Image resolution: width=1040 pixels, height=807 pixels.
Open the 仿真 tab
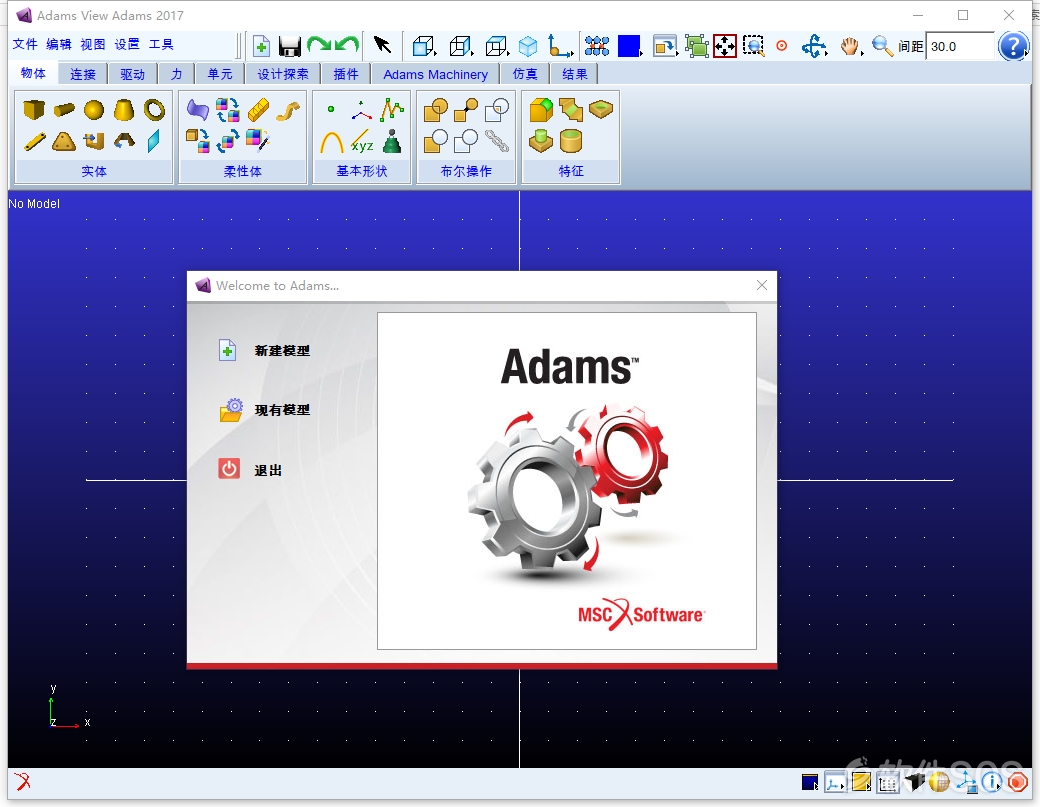[525, 74]
